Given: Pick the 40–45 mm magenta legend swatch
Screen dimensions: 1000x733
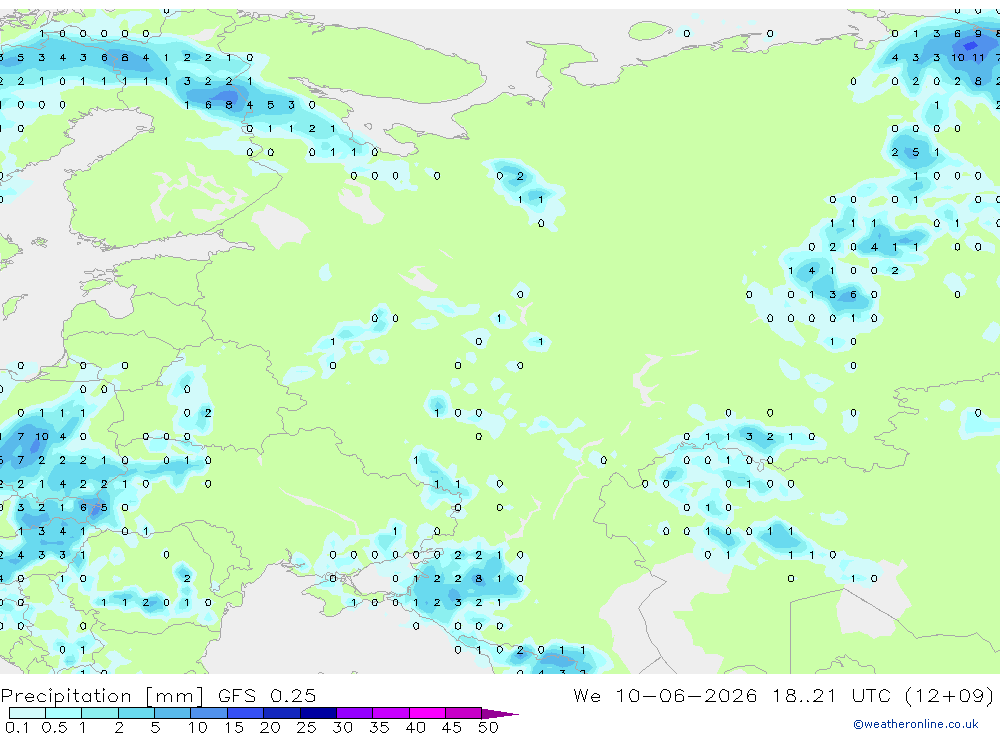Looking at the screenshot, I should pyautogui.click(x=427, y=713).
